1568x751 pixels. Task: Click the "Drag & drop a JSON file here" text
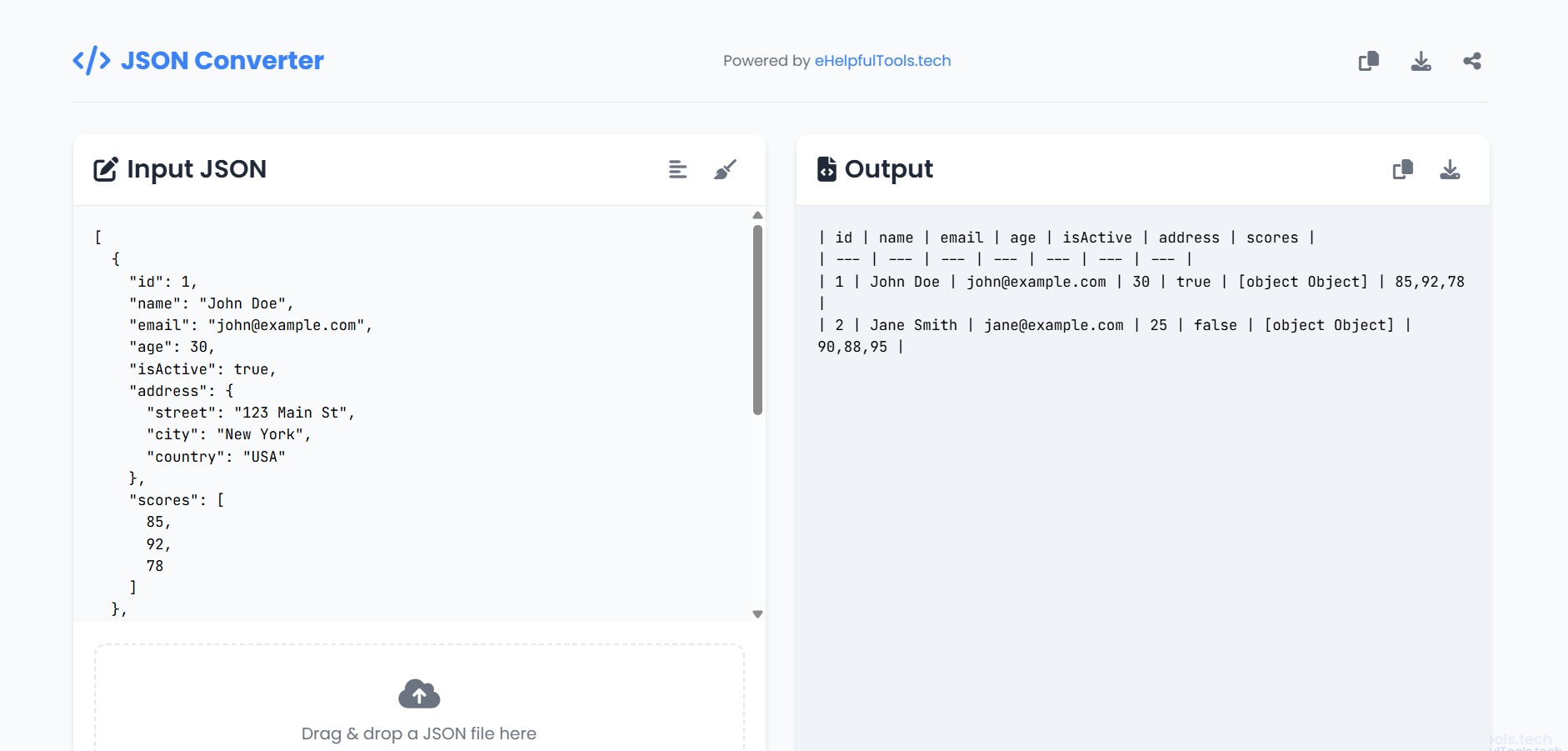point(418,733)
